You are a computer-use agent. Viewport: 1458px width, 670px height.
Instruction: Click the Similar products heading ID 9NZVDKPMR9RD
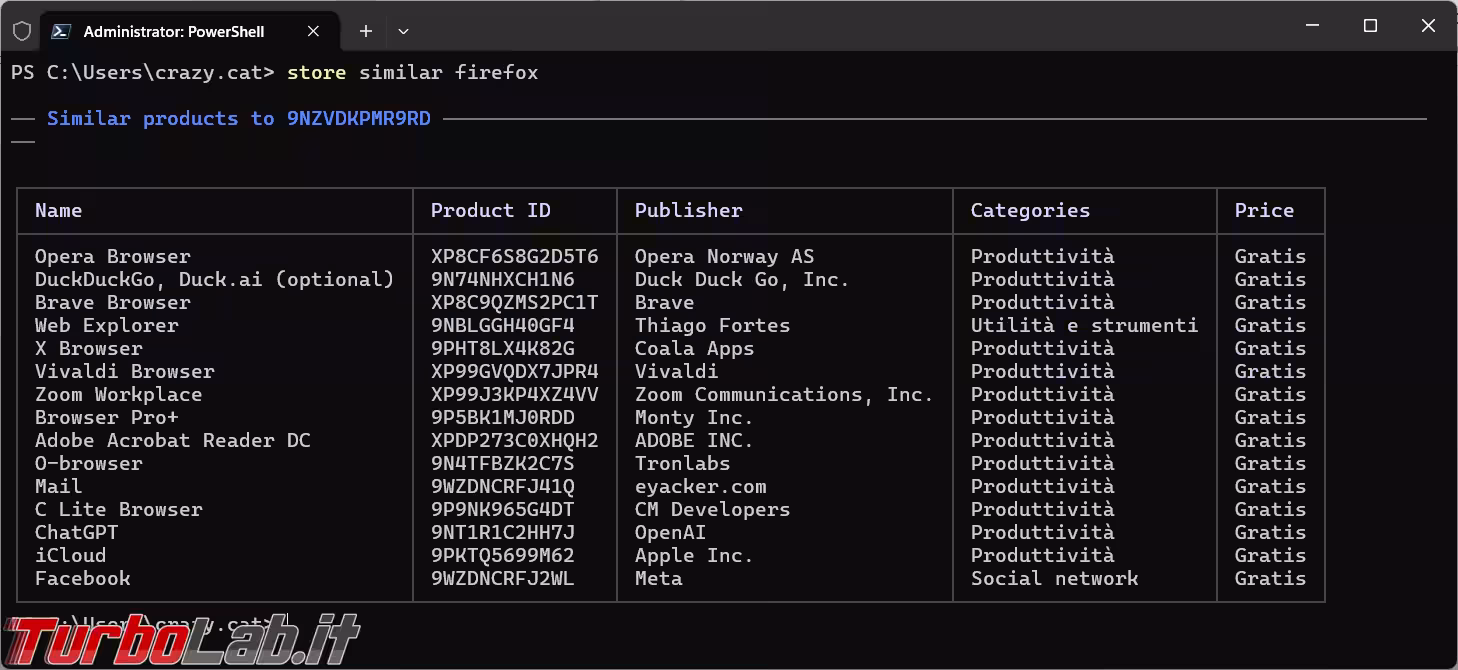click(358, 118)
